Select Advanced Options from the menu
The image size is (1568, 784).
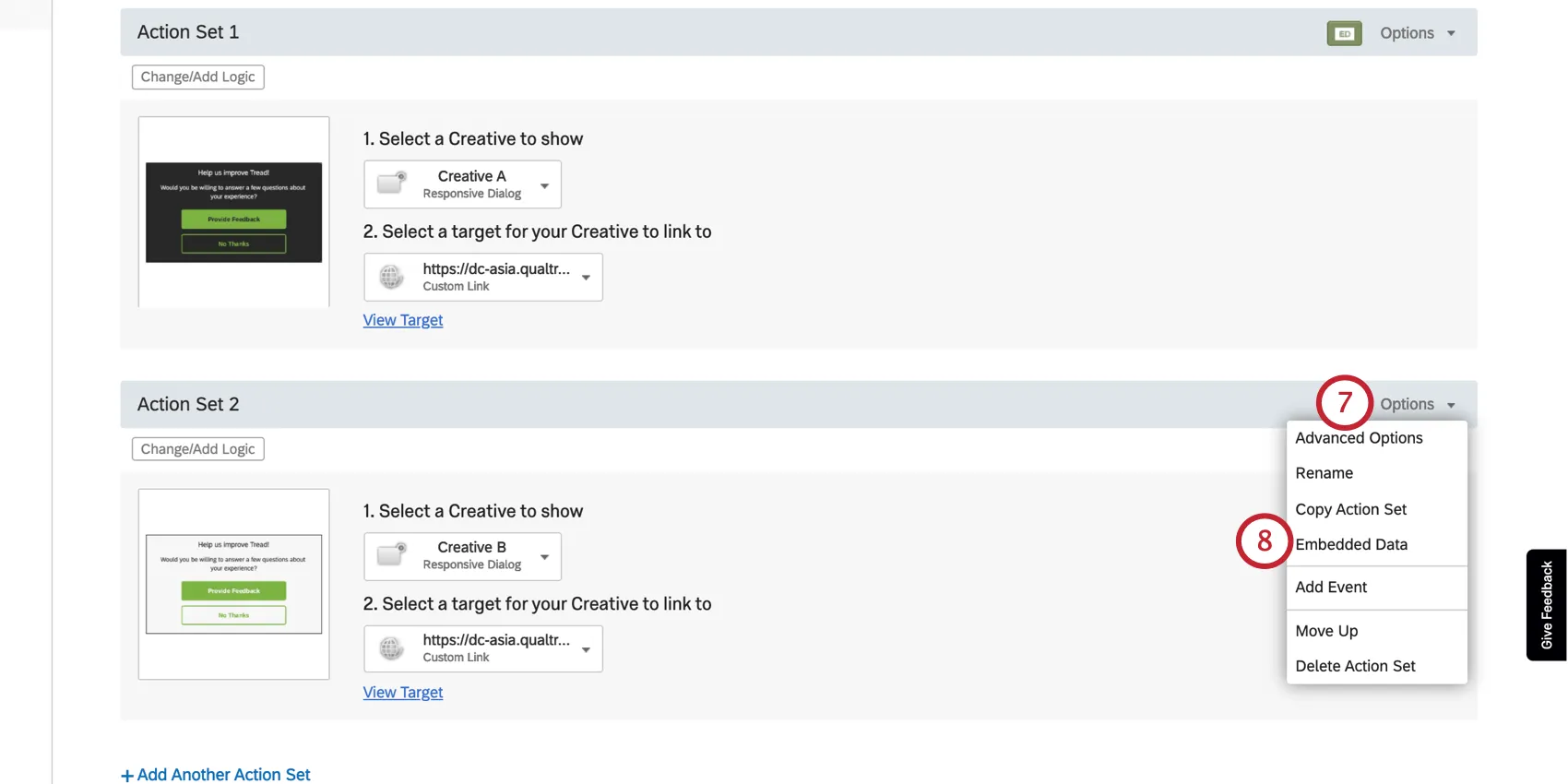[x=1359, y=438]
